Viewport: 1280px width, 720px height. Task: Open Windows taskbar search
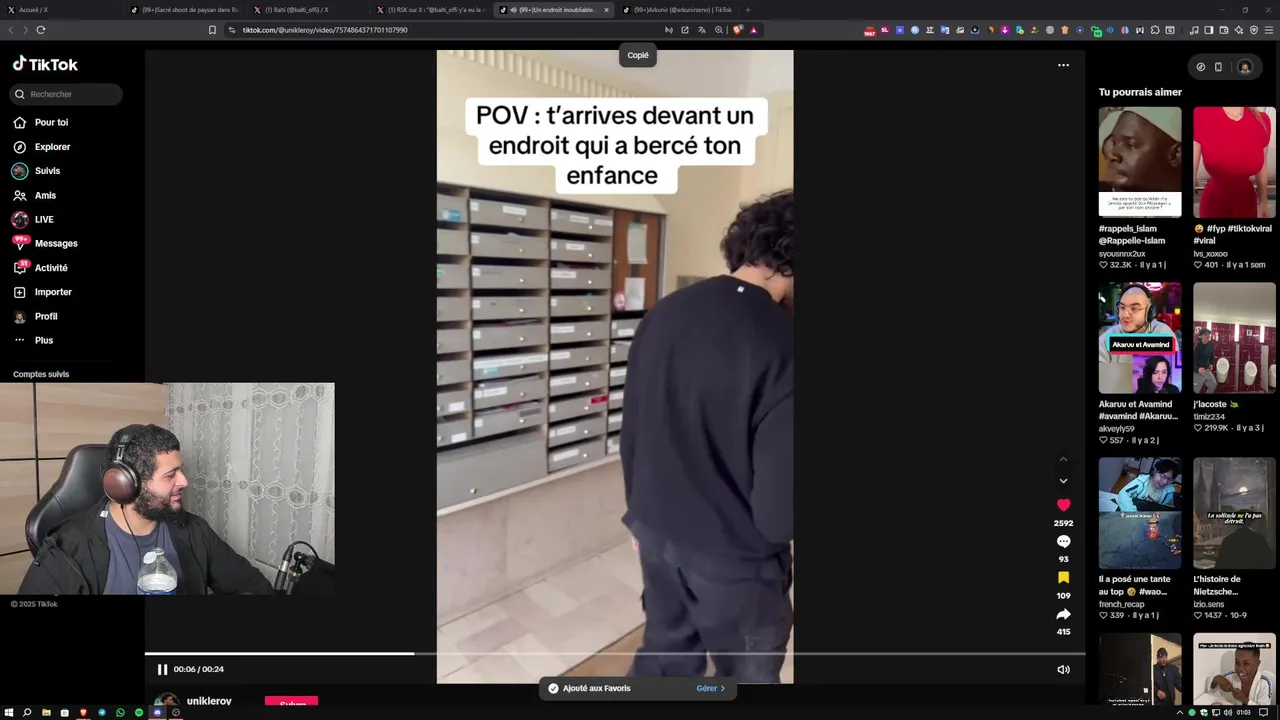coord(27,713)
